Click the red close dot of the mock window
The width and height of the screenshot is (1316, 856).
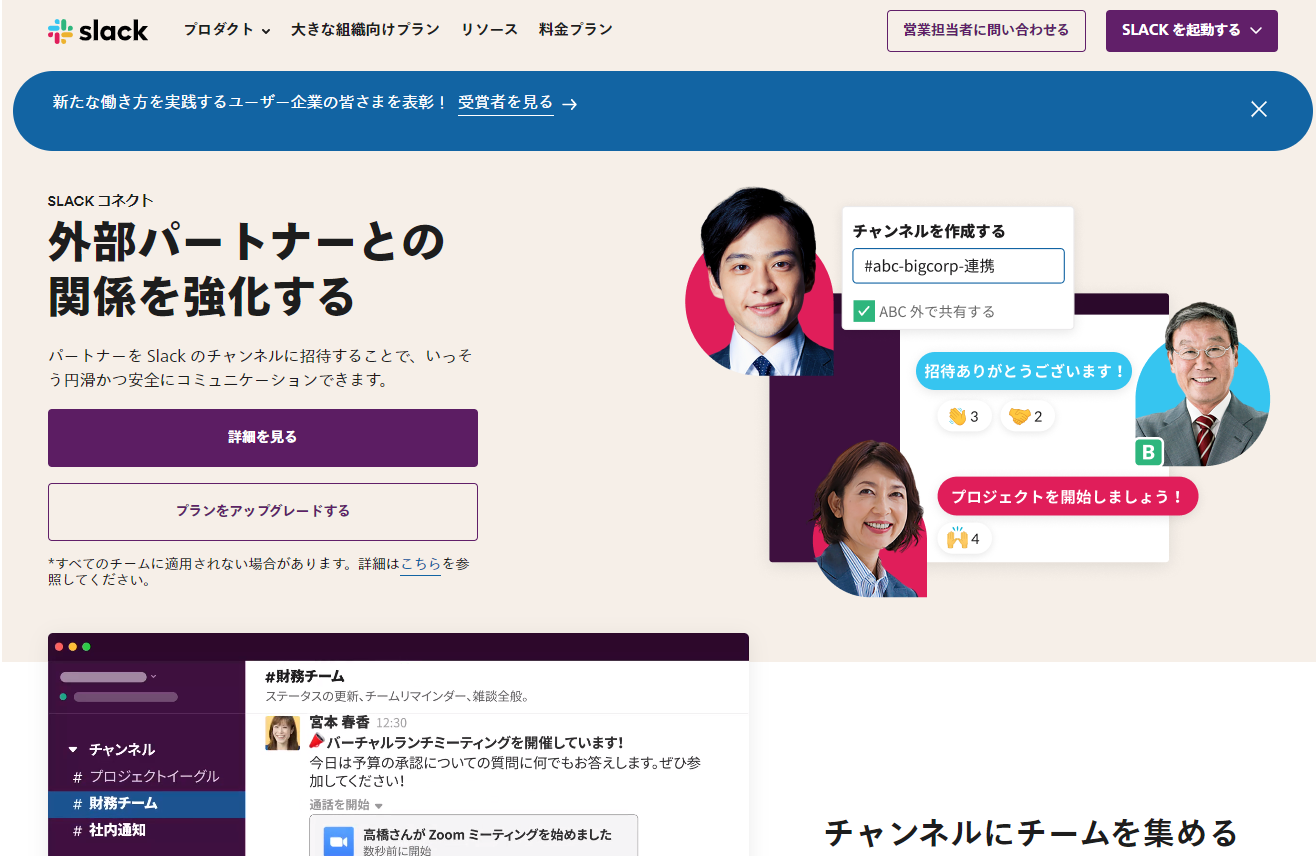point(59,647)
